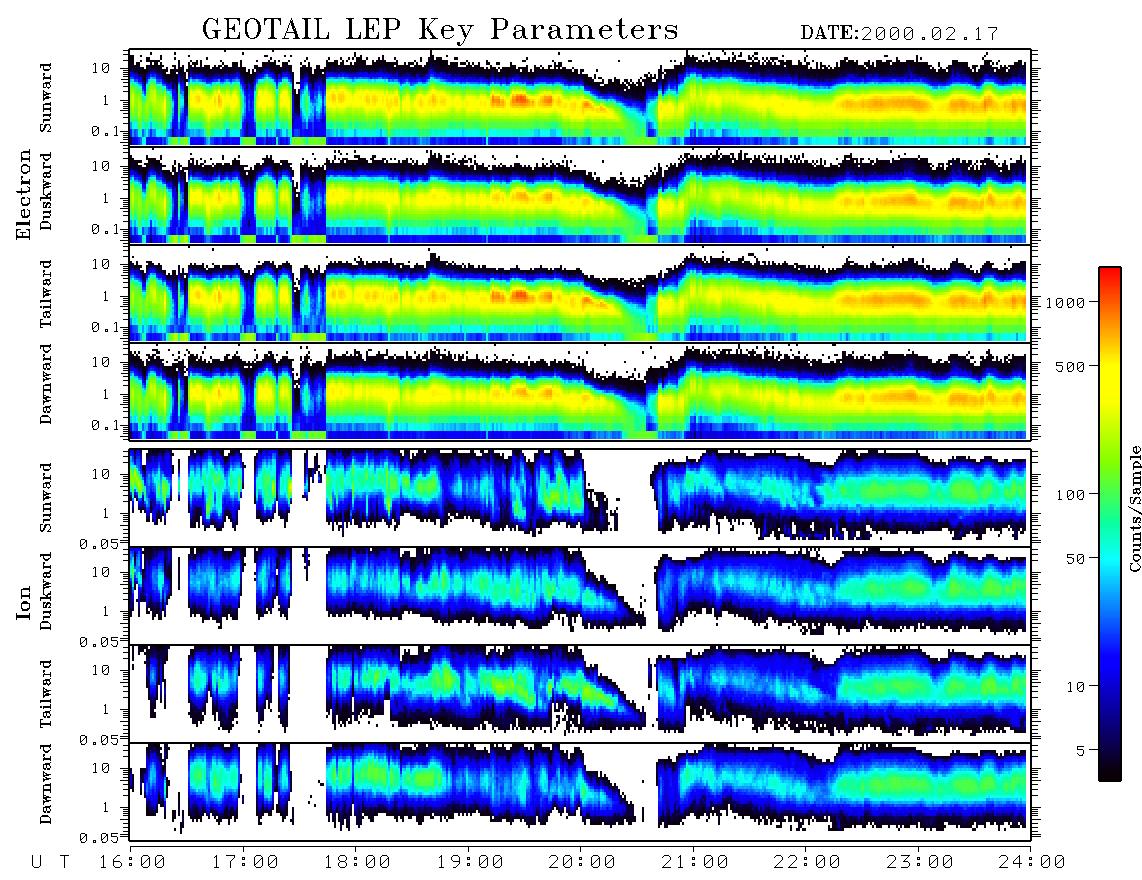Click the 21:00 time axis label
This screenshot has height=880, width=1142.
(695, 862)
